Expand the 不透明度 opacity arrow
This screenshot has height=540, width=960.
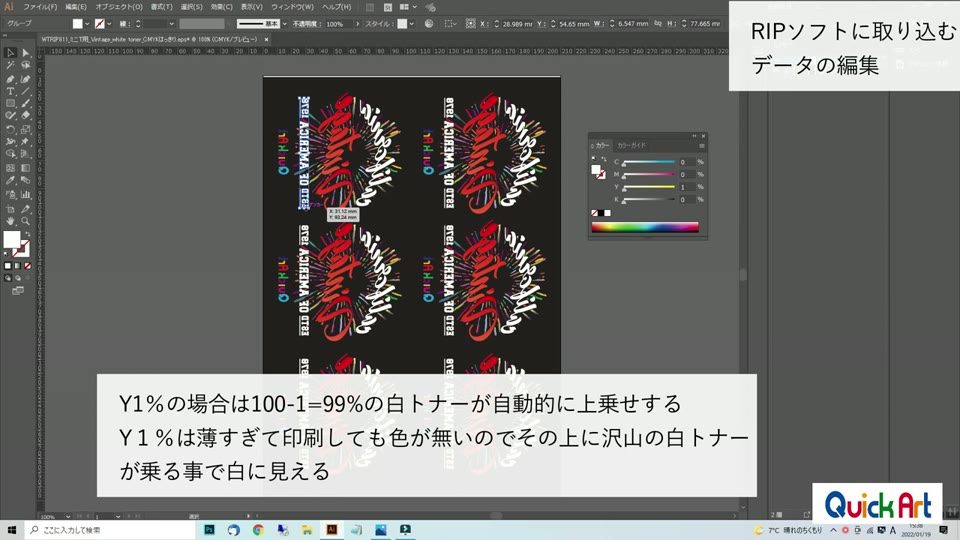tap(358, 24)
